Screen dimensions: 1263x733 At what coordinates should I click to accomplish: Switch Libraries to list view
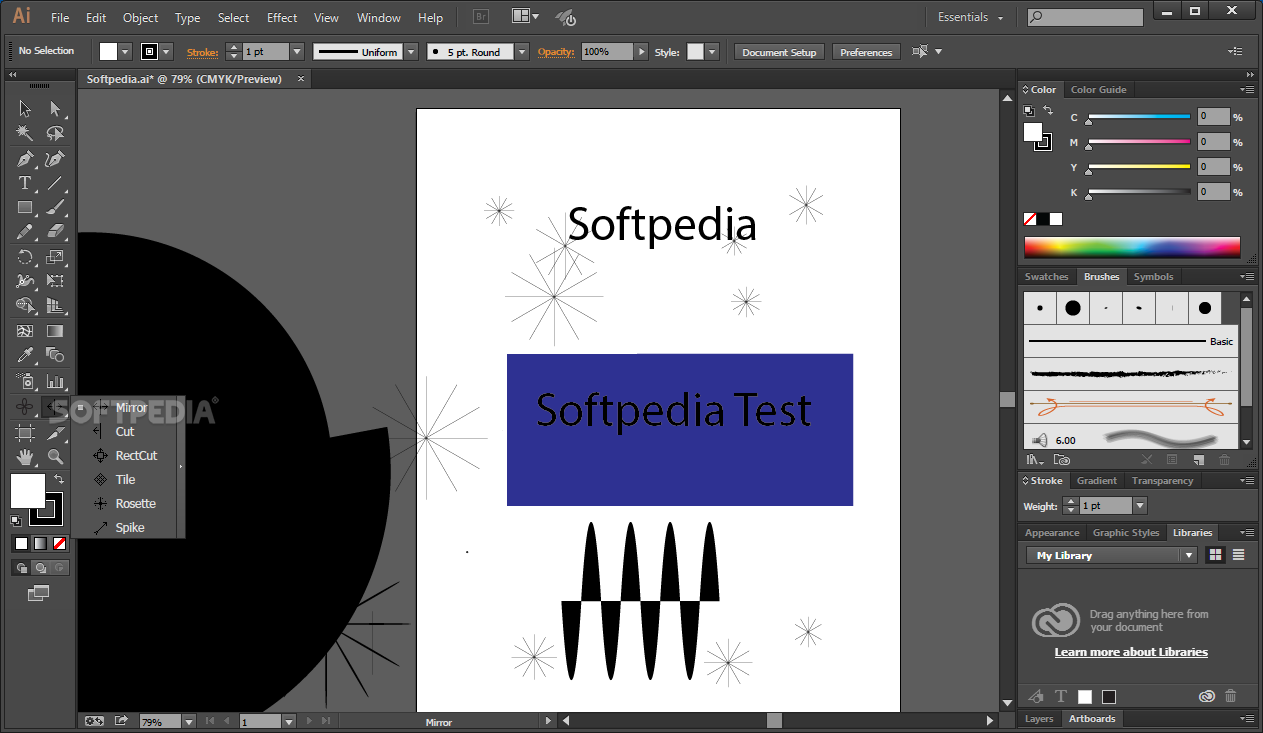pos(1238,555)
